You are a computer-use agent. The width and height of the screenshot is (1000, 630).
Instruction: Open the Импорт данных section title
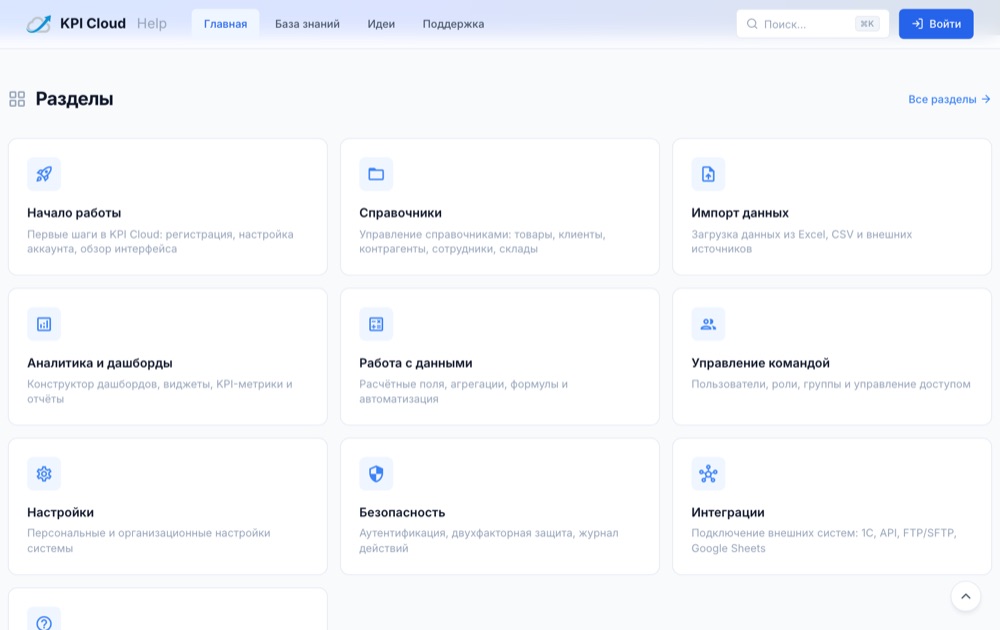pyautogui.click(x=740, y=213)
